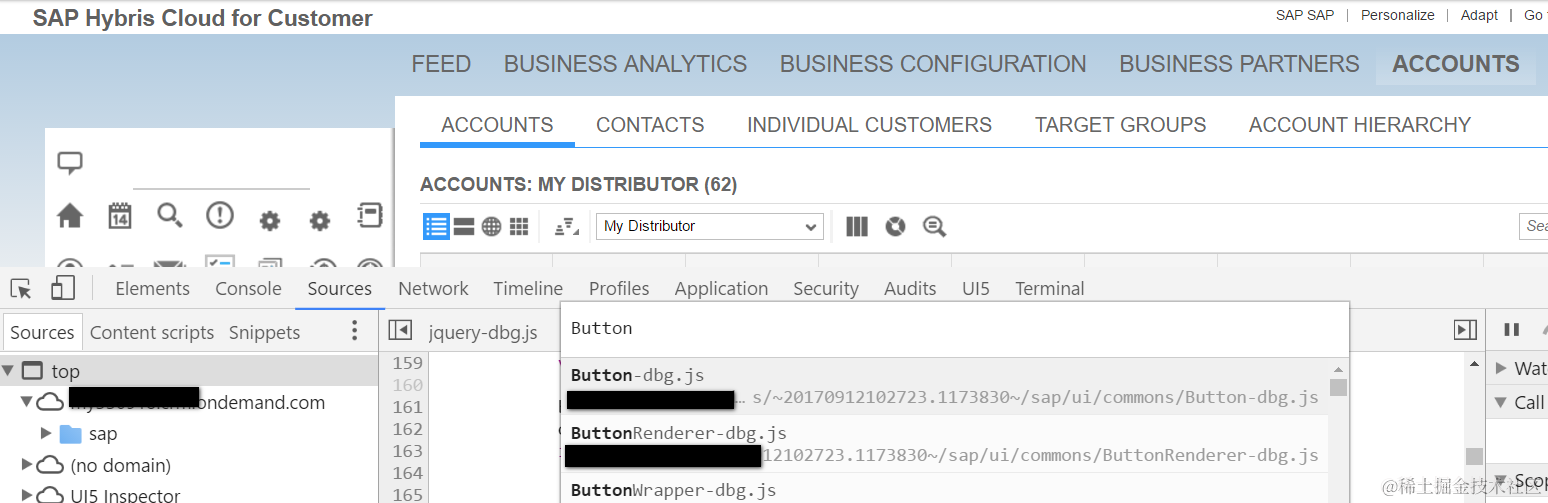
Task: Click line number 162 in the editor gutter
Action: (408, 429)
